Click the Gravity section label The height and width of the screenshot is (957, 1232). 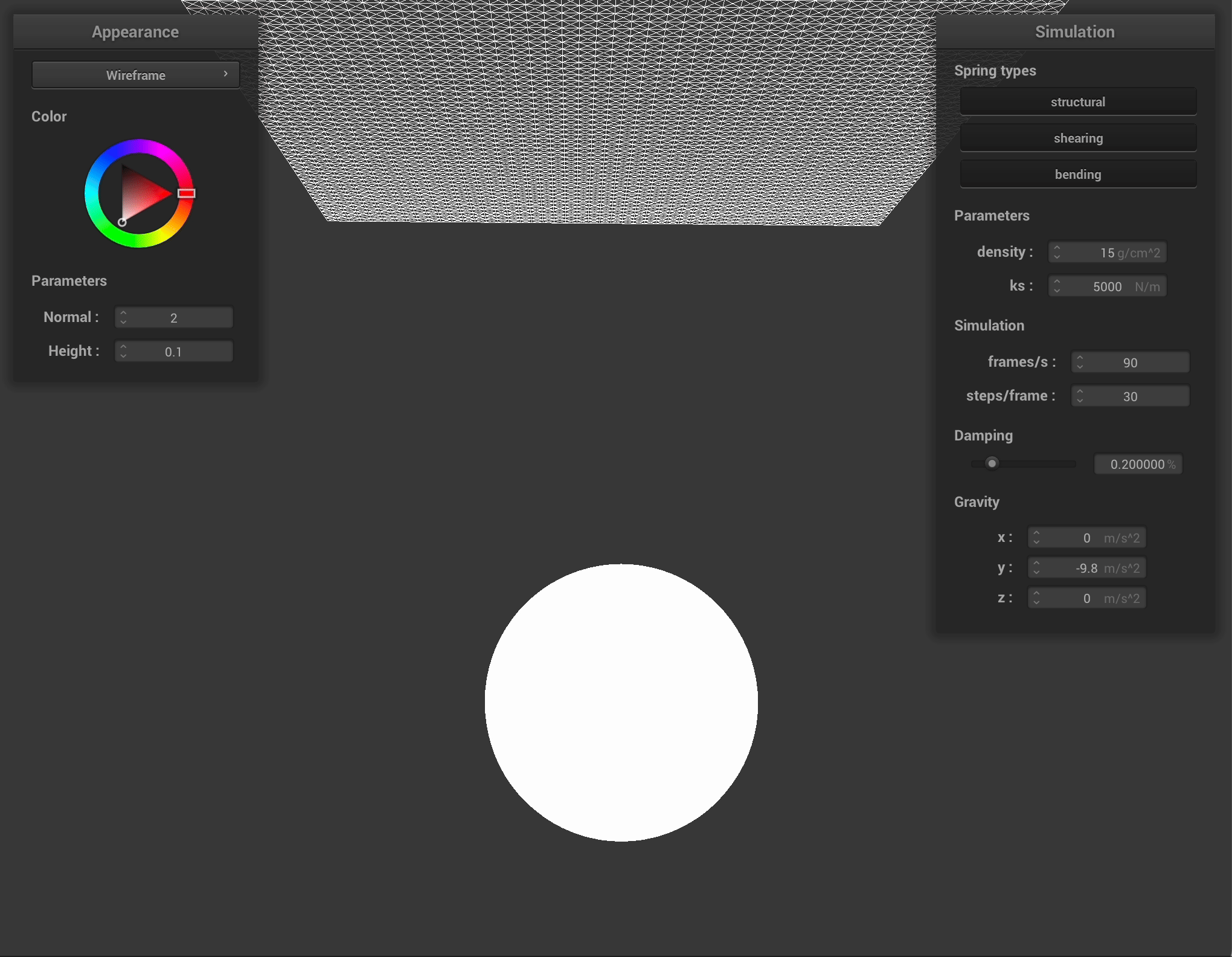point(977,502)
